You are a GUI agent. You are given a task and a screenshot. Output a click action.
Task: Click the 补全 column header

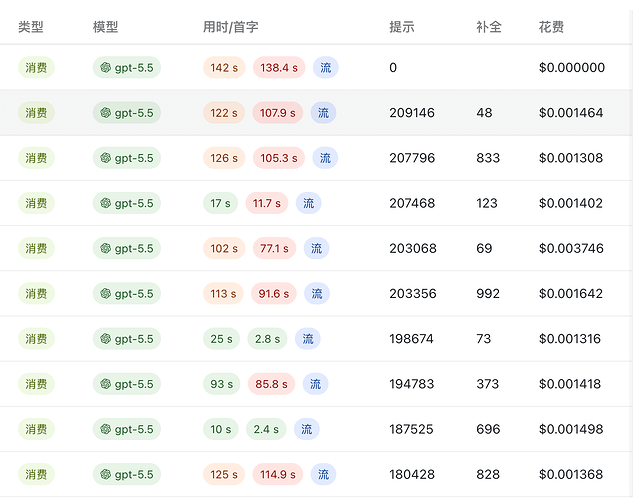coord(489,27)
